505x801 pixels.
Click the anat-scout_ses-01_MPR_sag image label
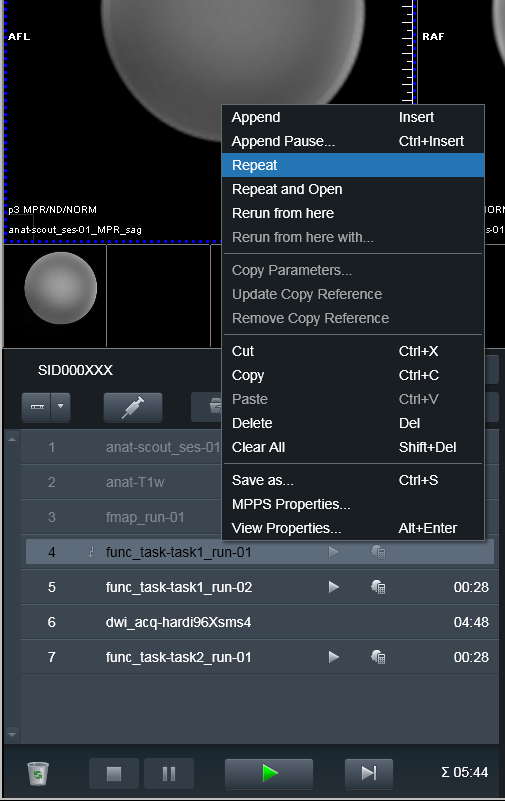coord(75,230)
